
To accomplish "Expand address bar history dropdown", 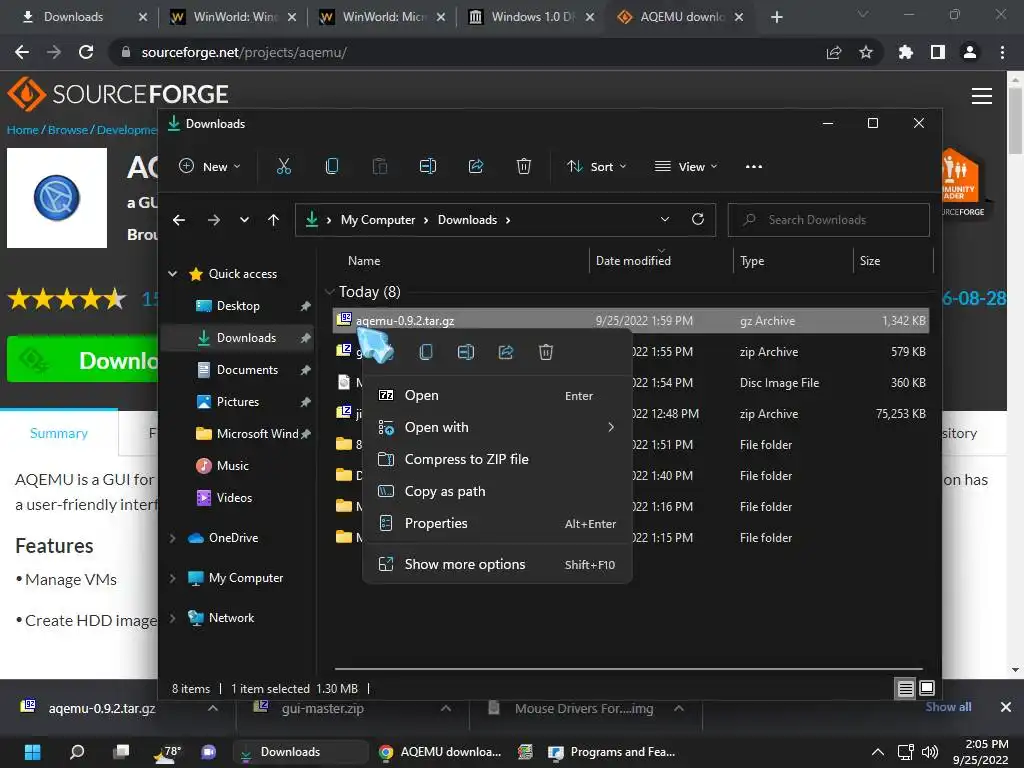I will [x=665, y=219].
